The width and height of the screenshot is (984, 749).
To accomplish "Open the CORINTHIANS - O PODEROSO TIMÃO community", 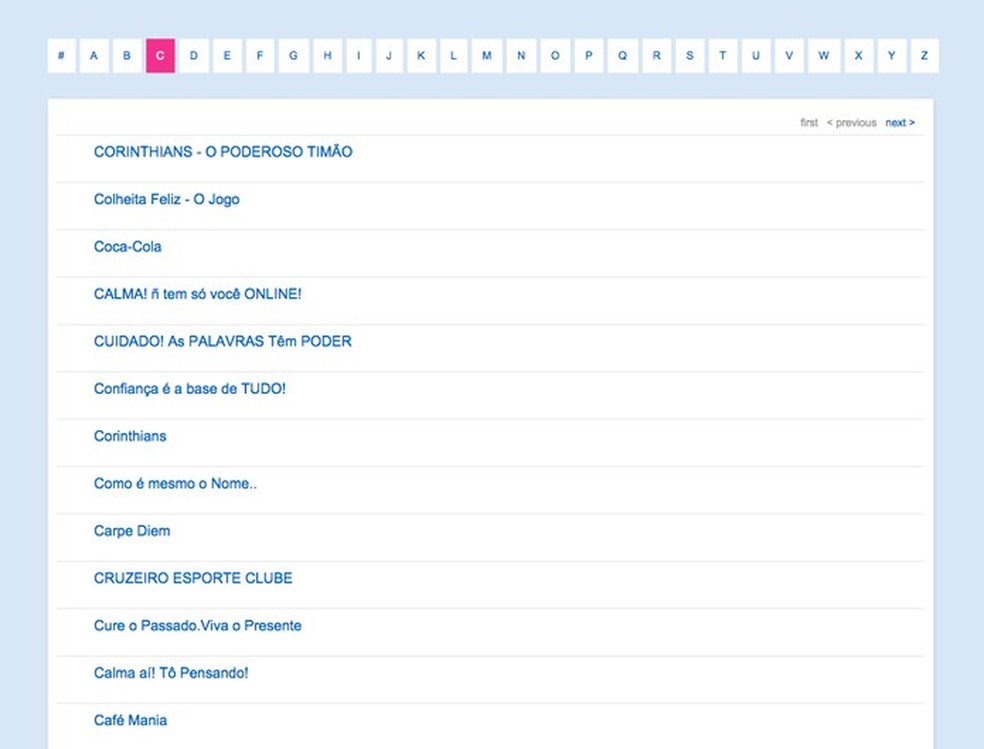I will [x=223, y=152].
